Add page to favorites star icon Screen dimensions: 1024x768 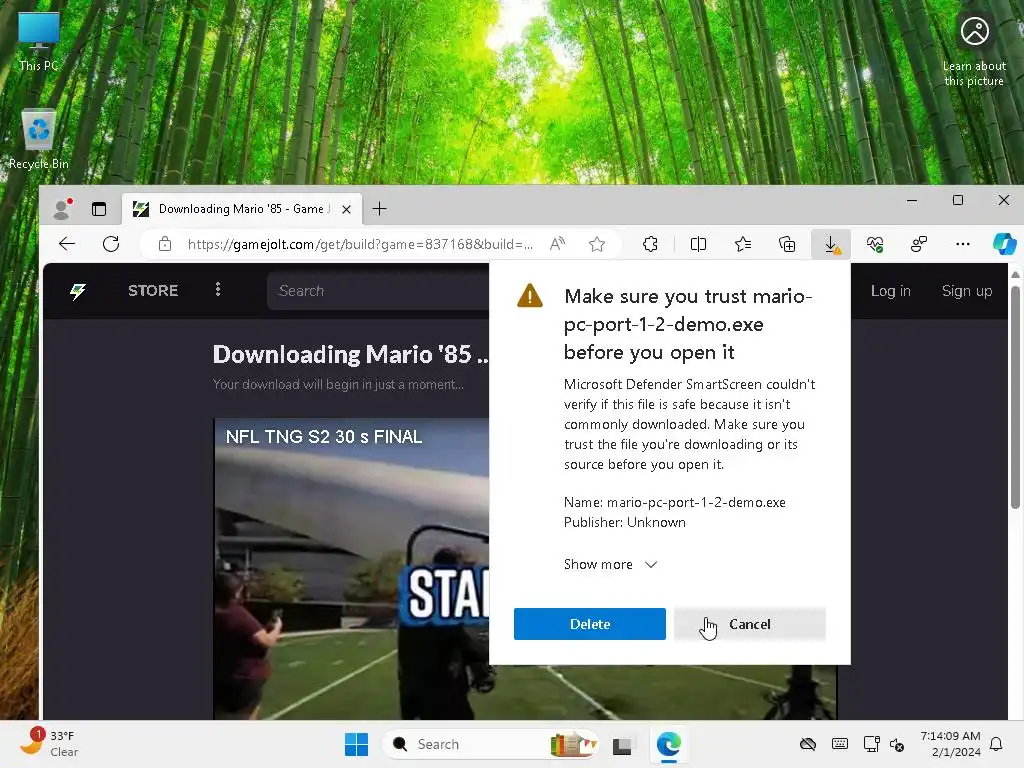click(x=596, y=244)
